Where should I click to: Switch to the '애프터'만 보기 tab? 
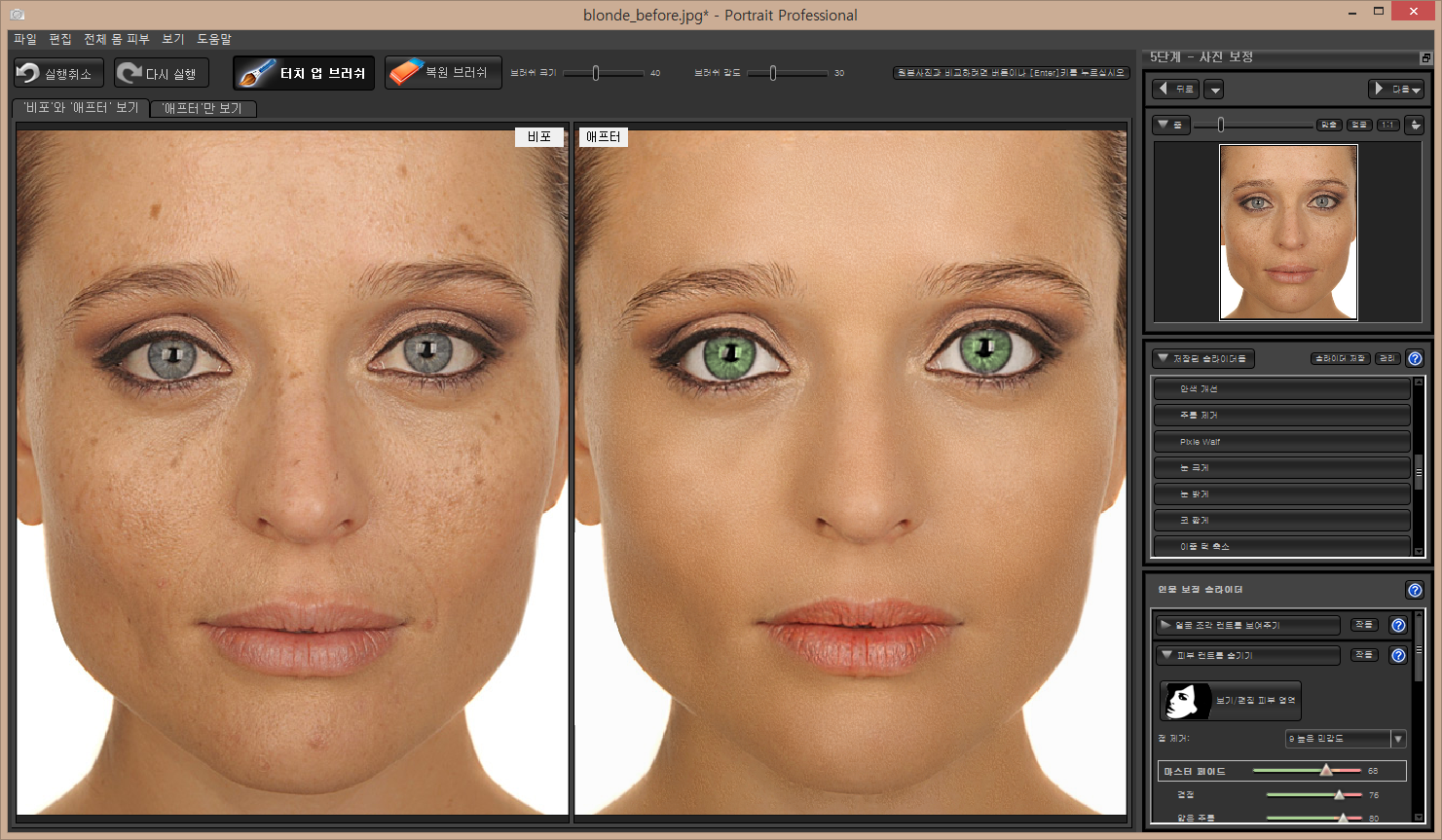point(203,108)
